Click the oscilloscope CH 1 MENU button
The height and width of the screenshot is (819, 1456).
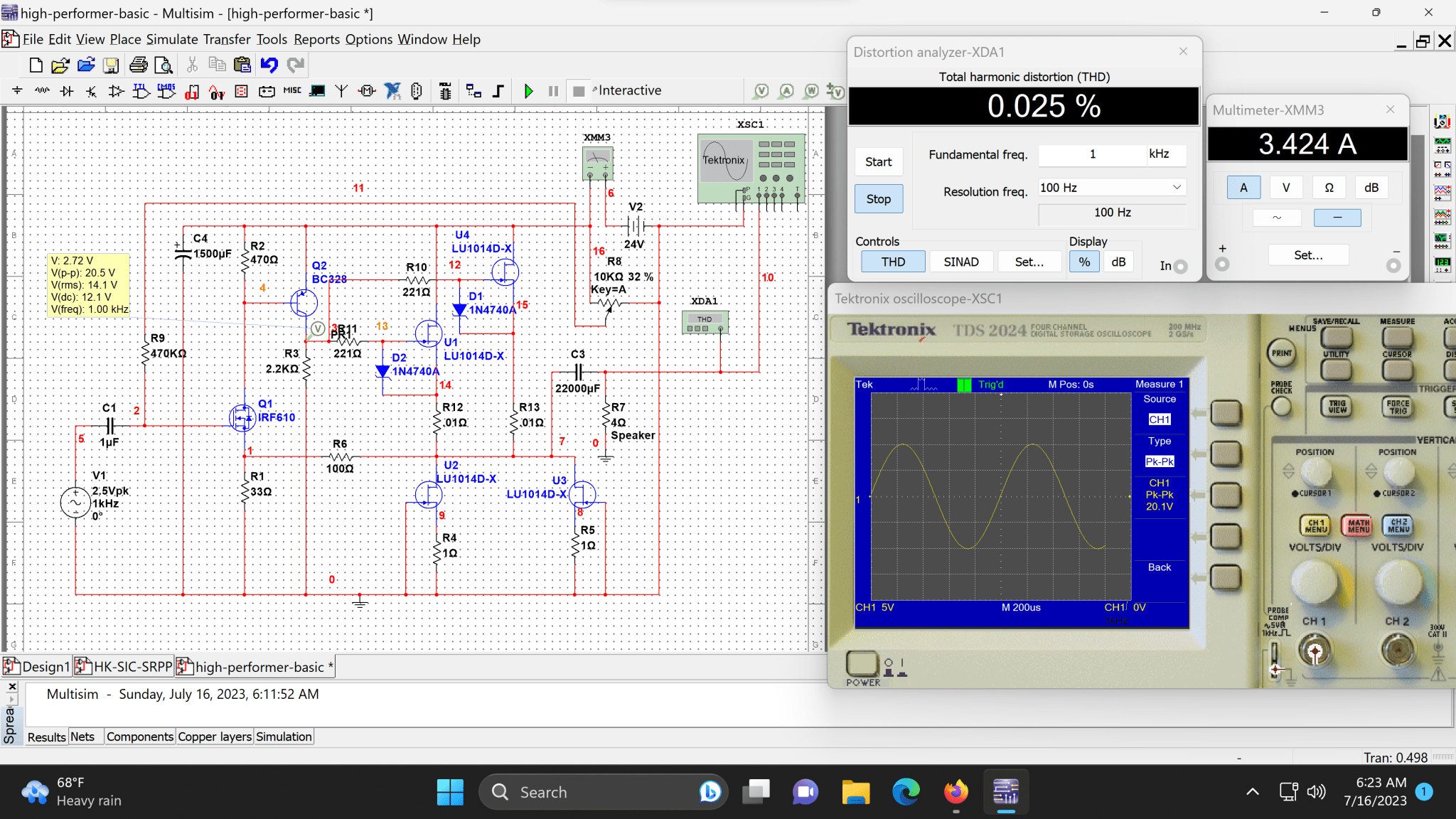click(x=1316, y=525)
